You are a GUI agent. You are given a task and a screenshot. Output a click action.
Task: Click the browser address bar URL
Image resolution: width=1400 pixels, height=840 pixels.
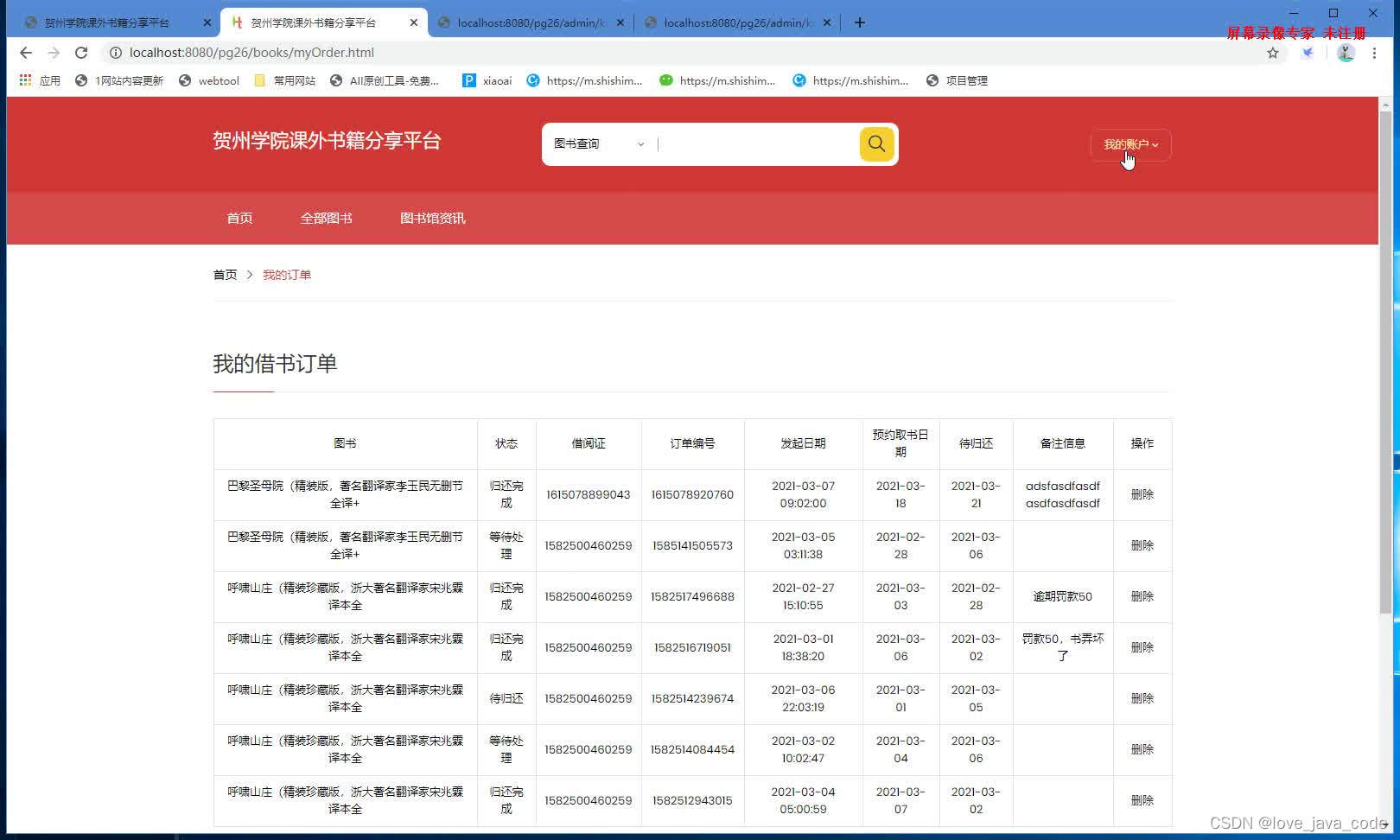click(251, 53)
